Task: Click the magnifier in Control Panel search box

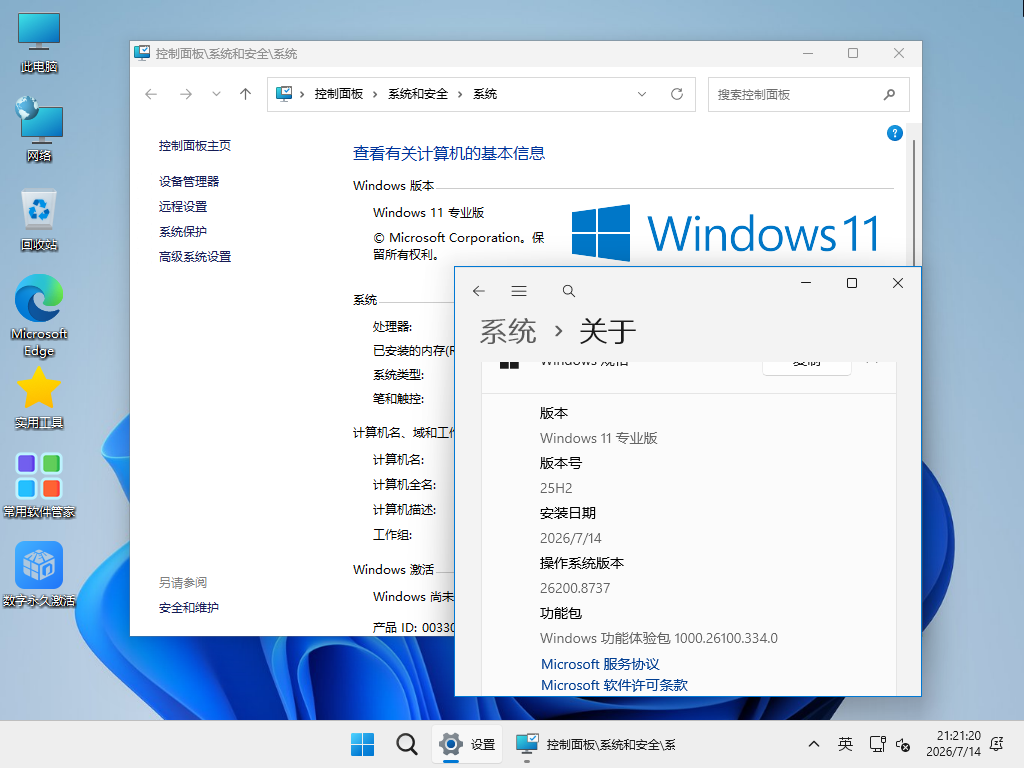Action: coord(889,95)
